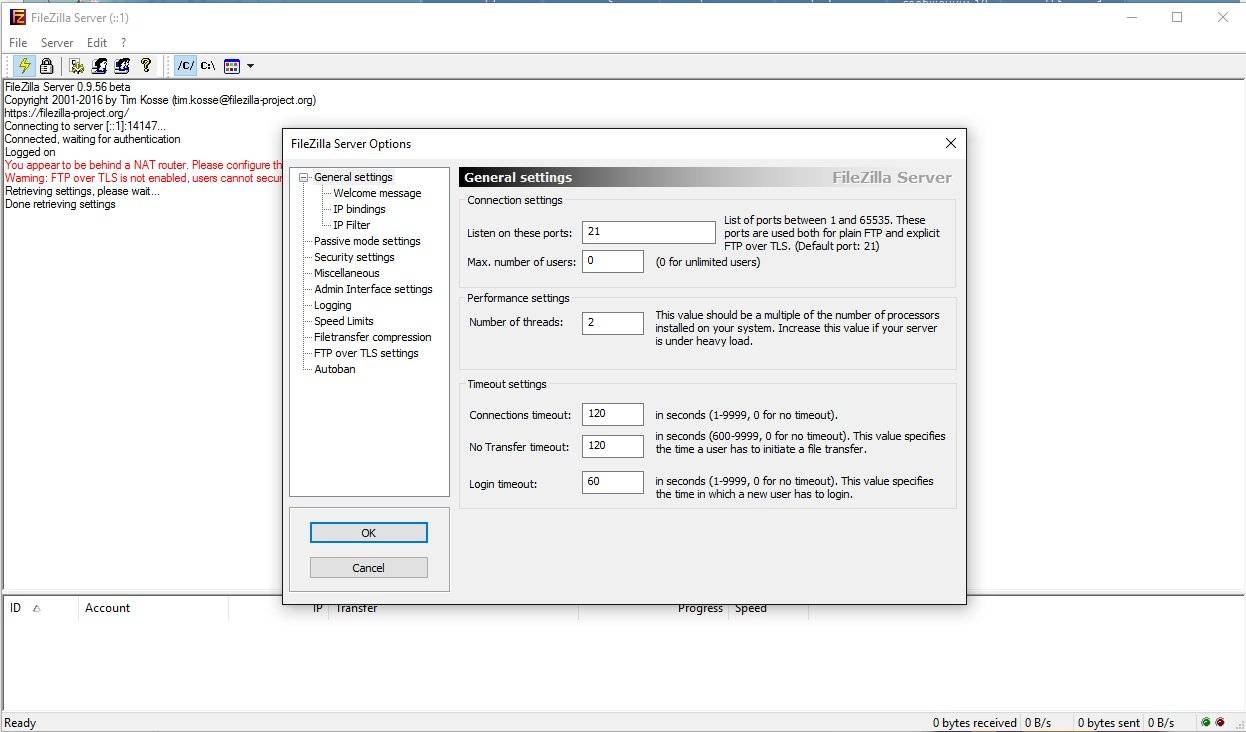Viewport: 1246px width, 732px height.
Task: Open FTP over TLS settings page
Action: click(366, 353)
